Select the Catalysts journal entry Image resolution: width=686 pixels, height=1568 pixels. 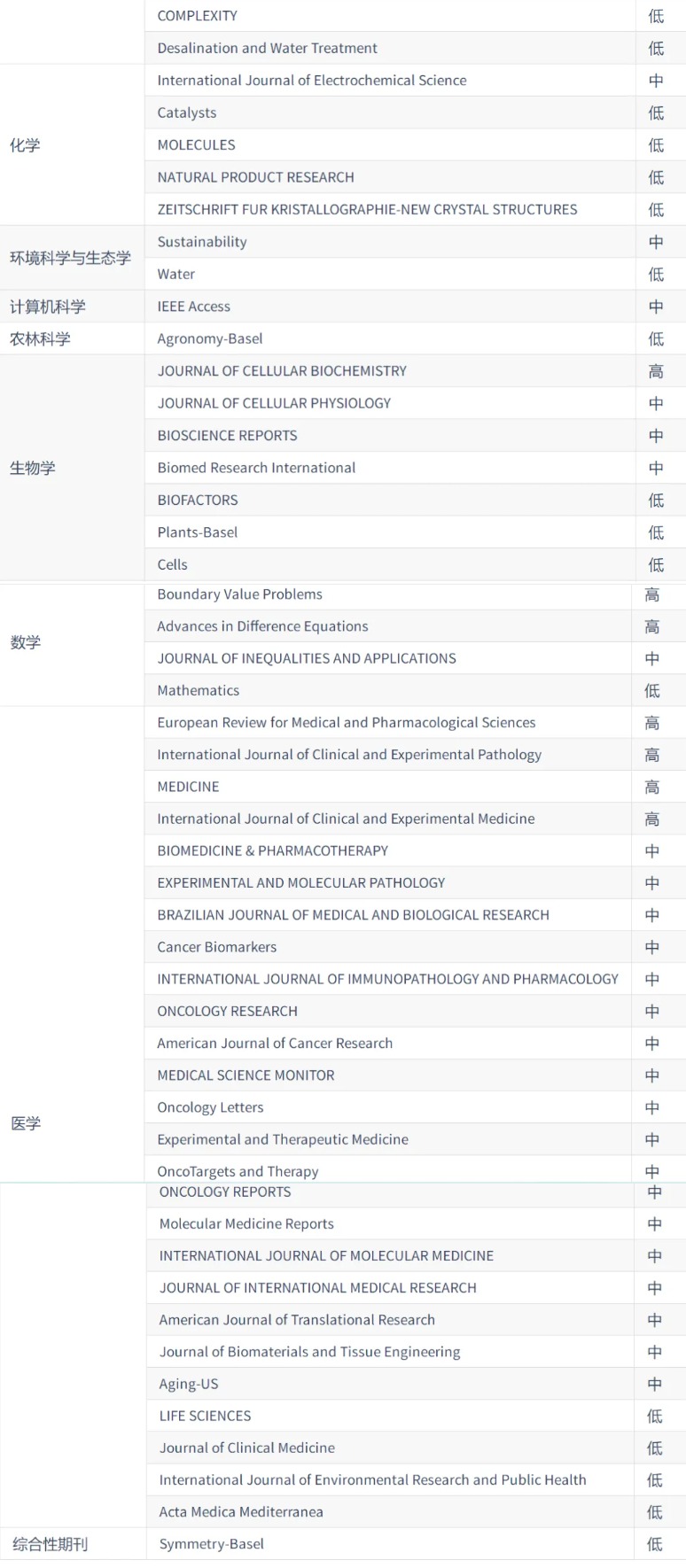pyautogui.click(x=187, y=113)
